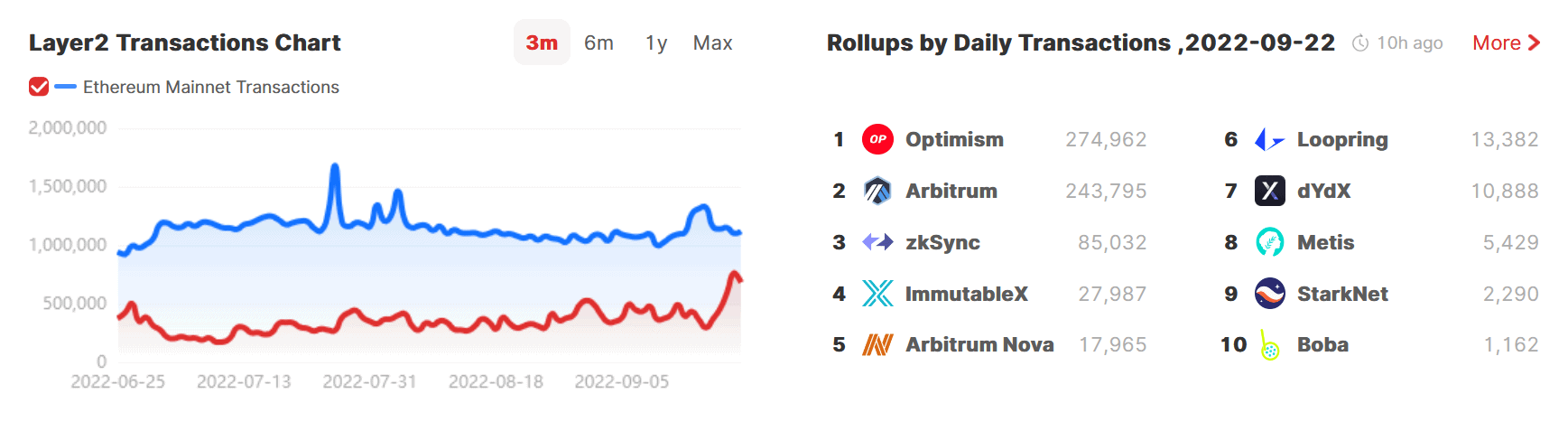1568x422 pixels.
Task: Click the Loopring logo icon
Action: point(1269,139)
